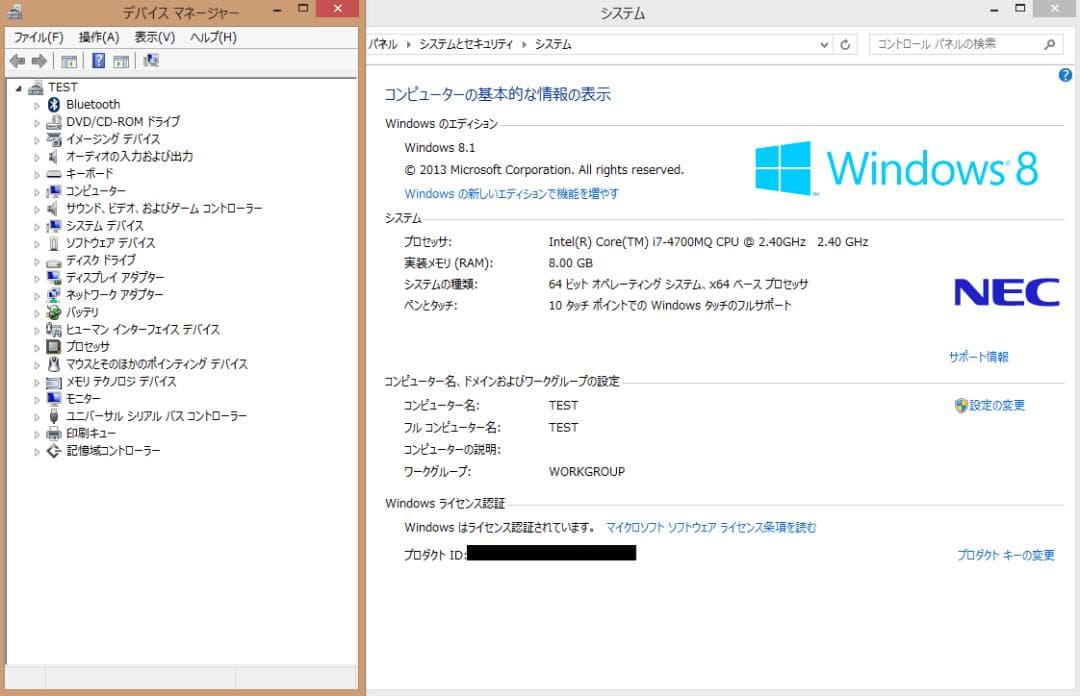The height and width of the screenshot is (696, 1080).
Task: Click Windows の新しいエディションで機能を増やす link
Action: point(511,194)
